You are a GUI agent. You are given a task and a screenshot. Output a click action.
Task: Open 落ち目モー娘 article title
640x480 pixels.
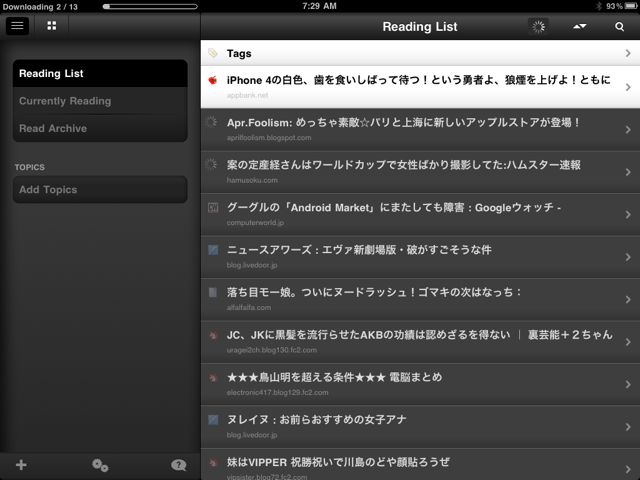tap(374, 292)
